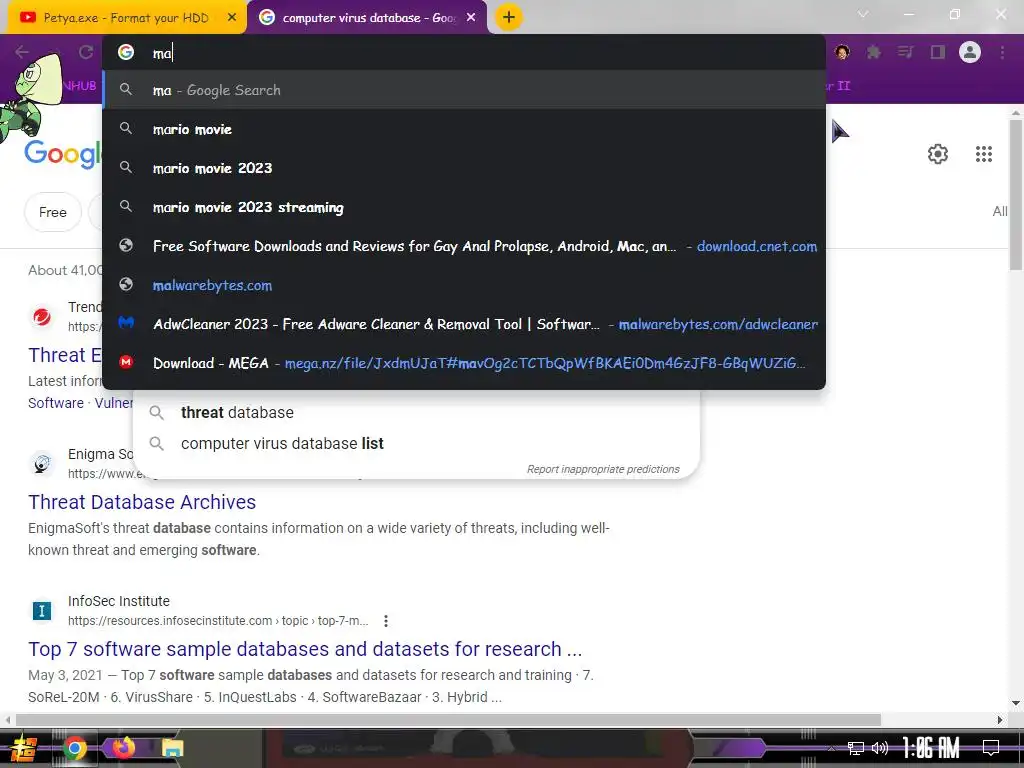Click the vertical scrollbar thumb
Viewport: 1024px width, 768px height.
tap(1016, 195)
